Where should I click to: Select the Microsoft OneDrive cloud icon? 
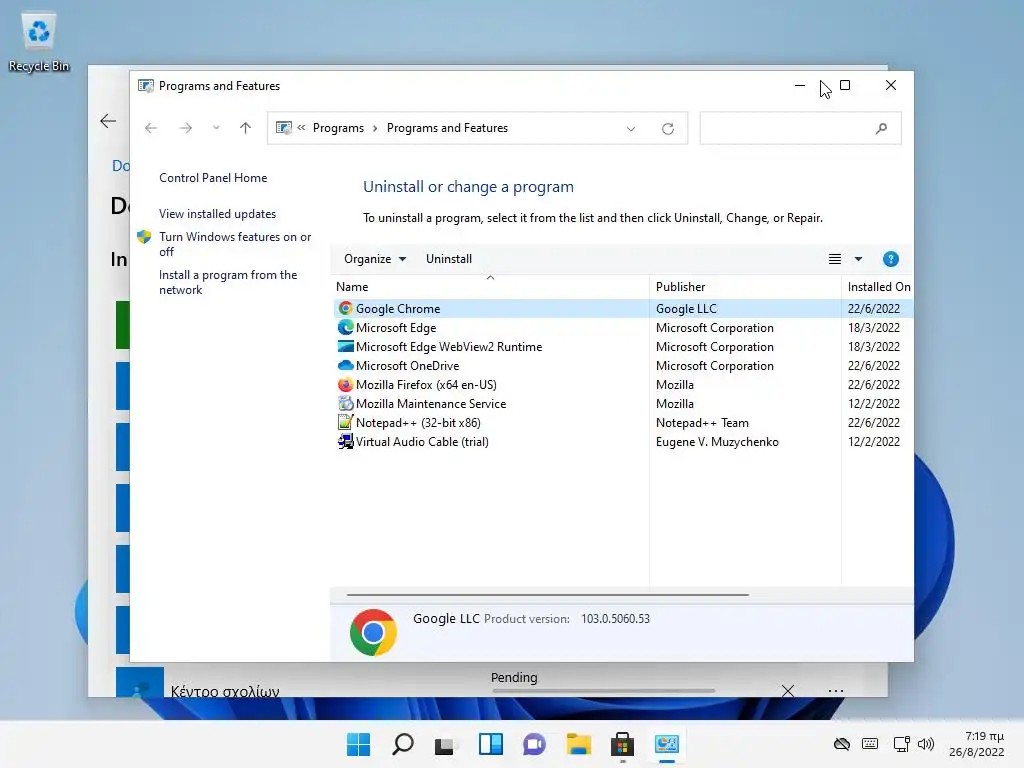(345, 365)
